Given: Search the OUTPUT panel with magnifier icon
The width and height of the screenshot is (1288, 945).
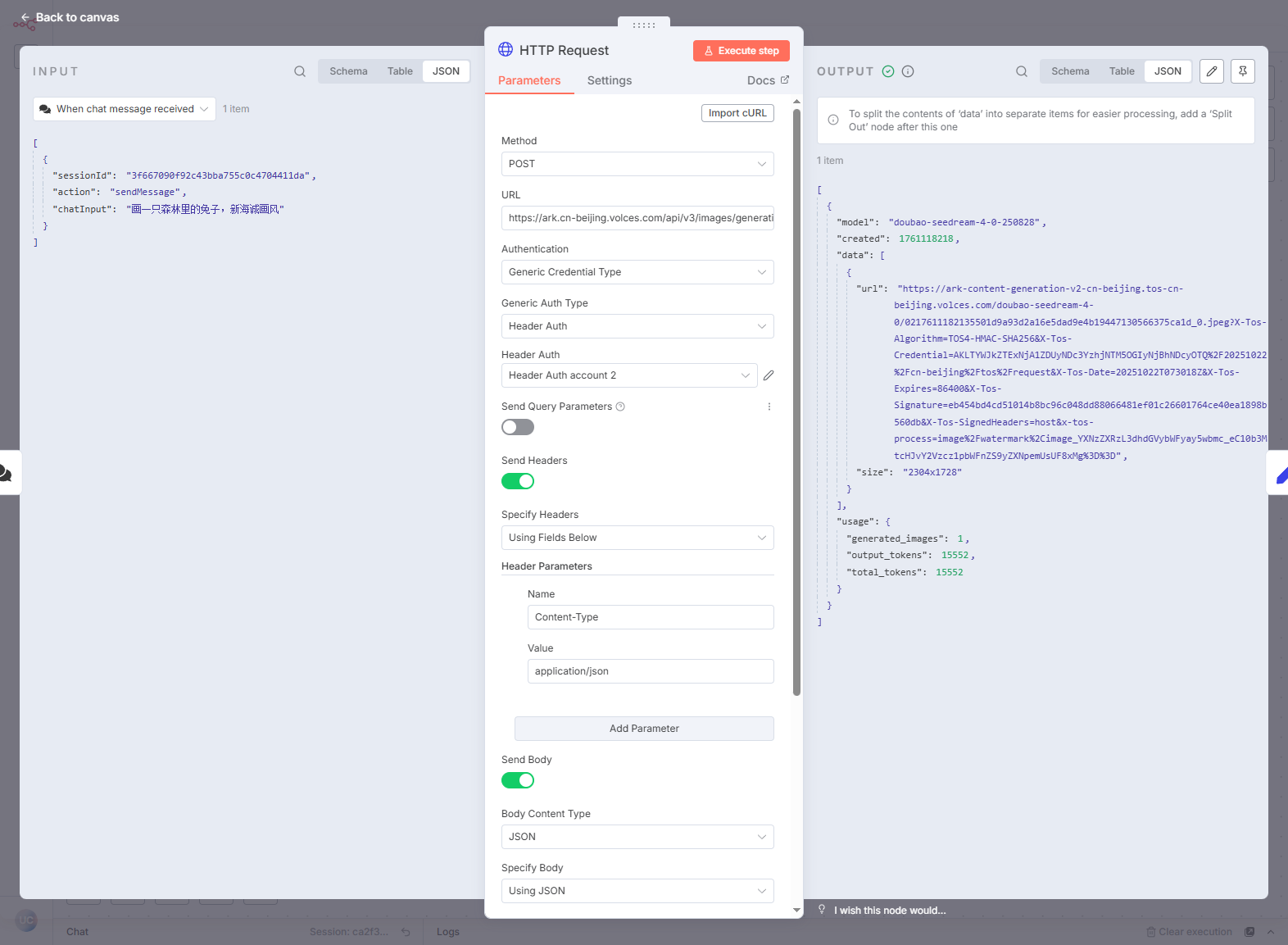Looking at the screenshot, I should pos(1022,71).
